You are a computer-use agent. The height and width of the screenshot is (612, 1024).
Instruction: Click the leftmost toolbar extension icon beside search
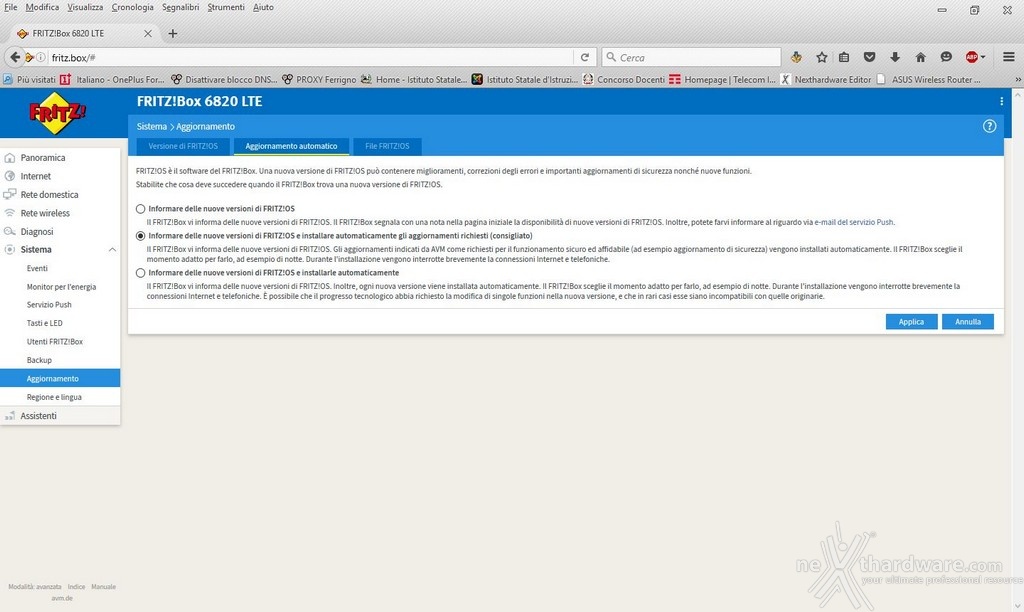pos(796,57)
